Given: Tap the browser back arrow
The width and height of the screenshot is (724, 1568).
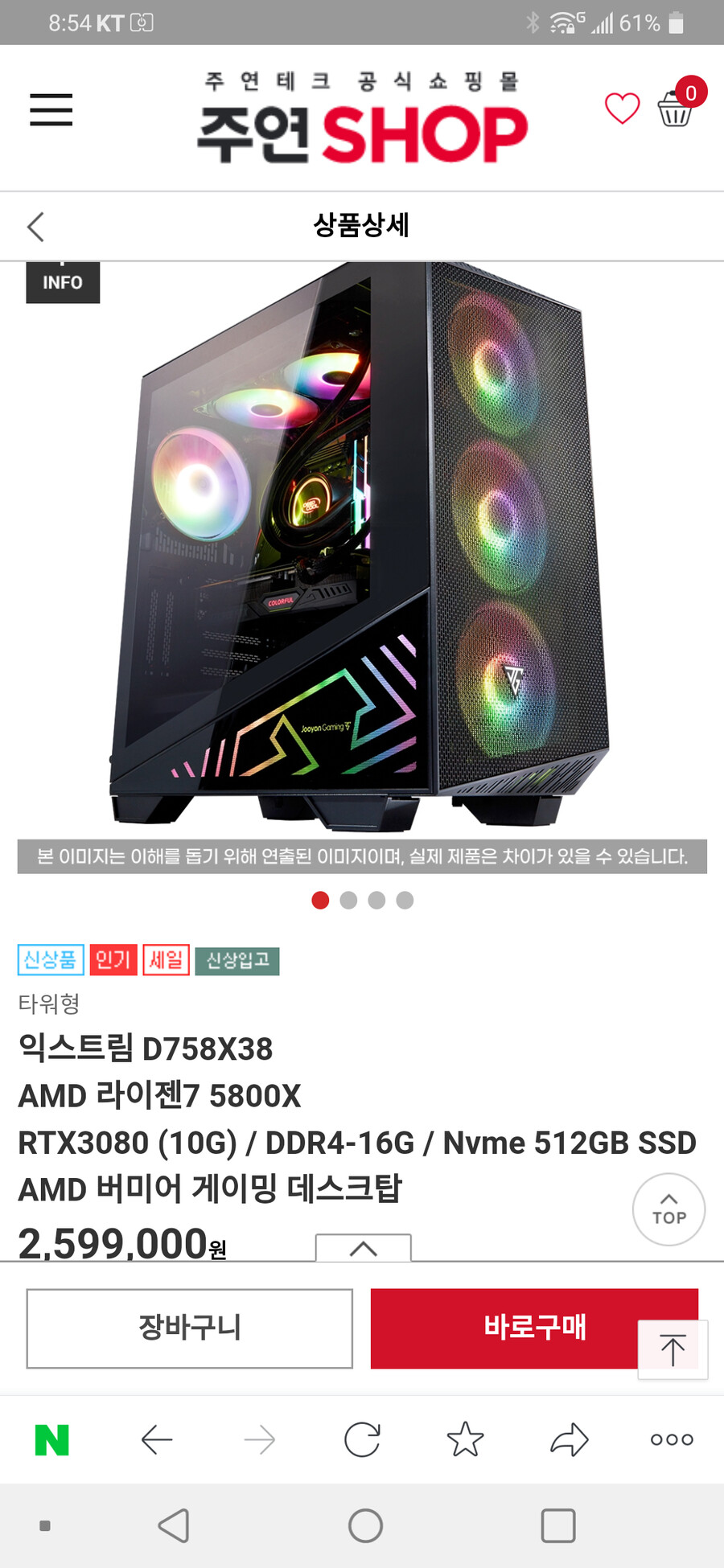Looking at the screenshot, I should tap(157, 1439).
